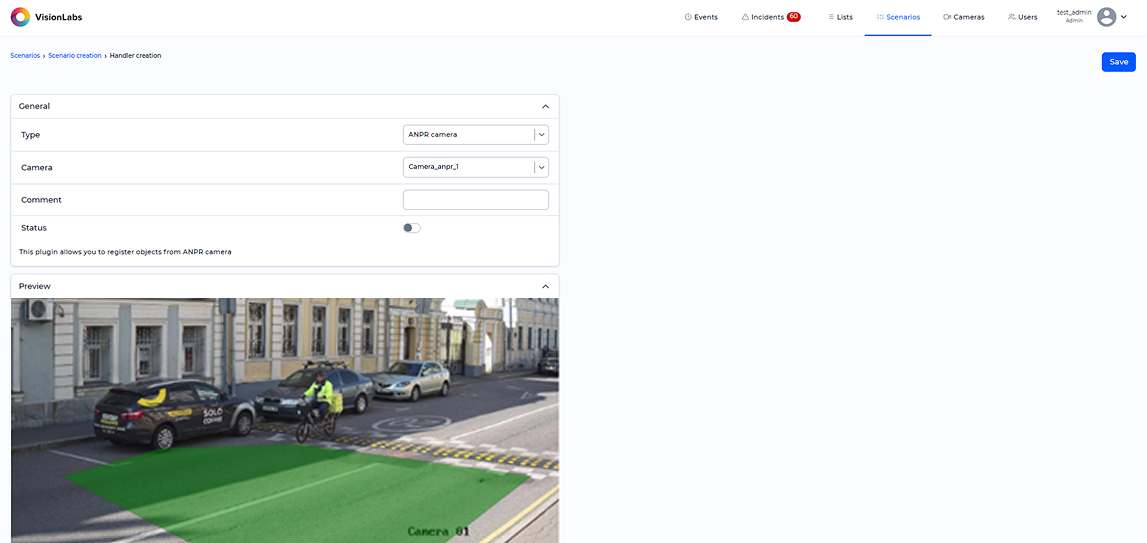Viewport: 1147px width, 543px height.
Task: Expand the test_admin account menu arrow
Action: click(1124, 17)
